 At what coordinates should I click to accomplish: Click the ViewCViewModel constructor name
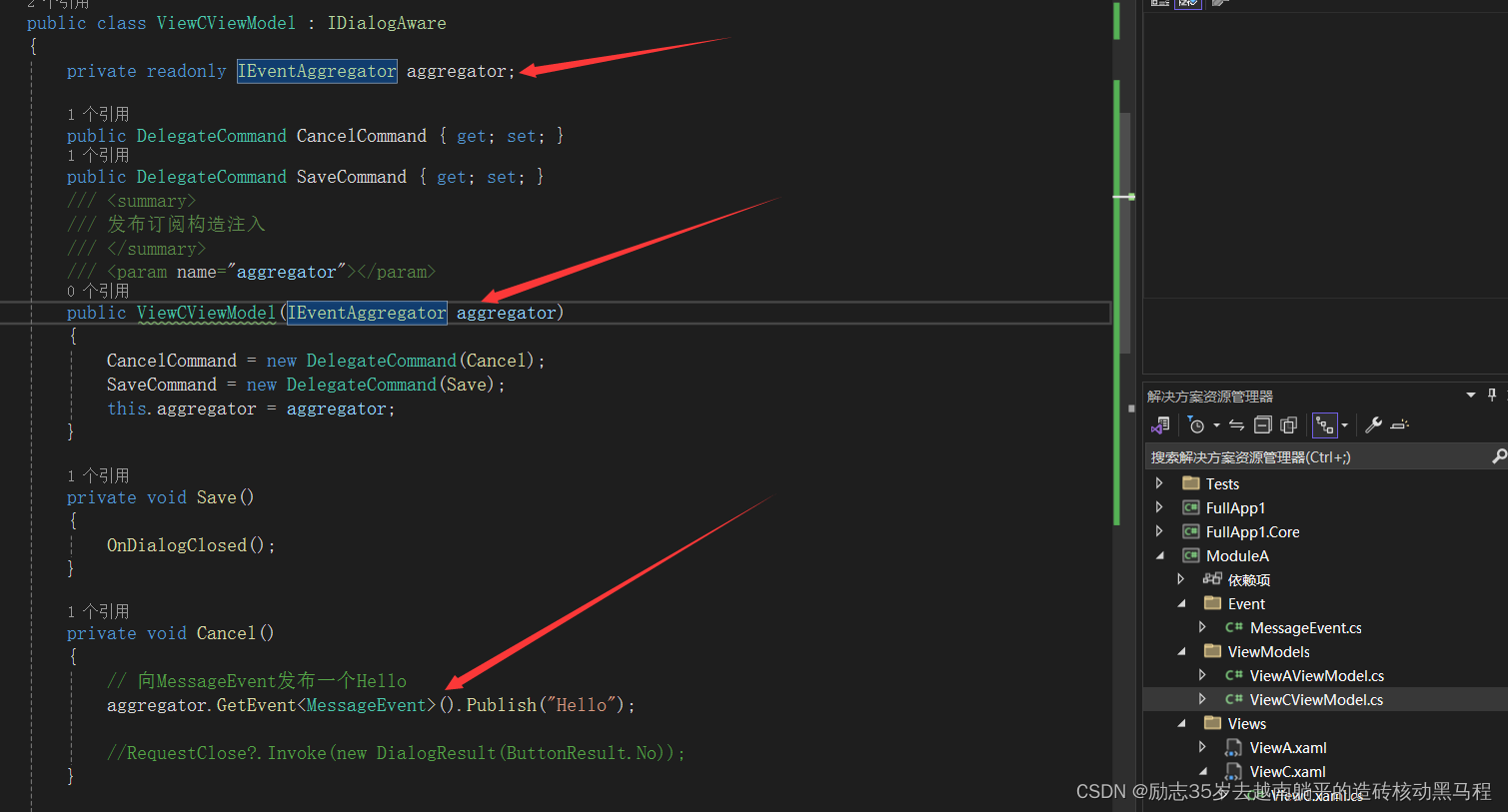(206, 313)
